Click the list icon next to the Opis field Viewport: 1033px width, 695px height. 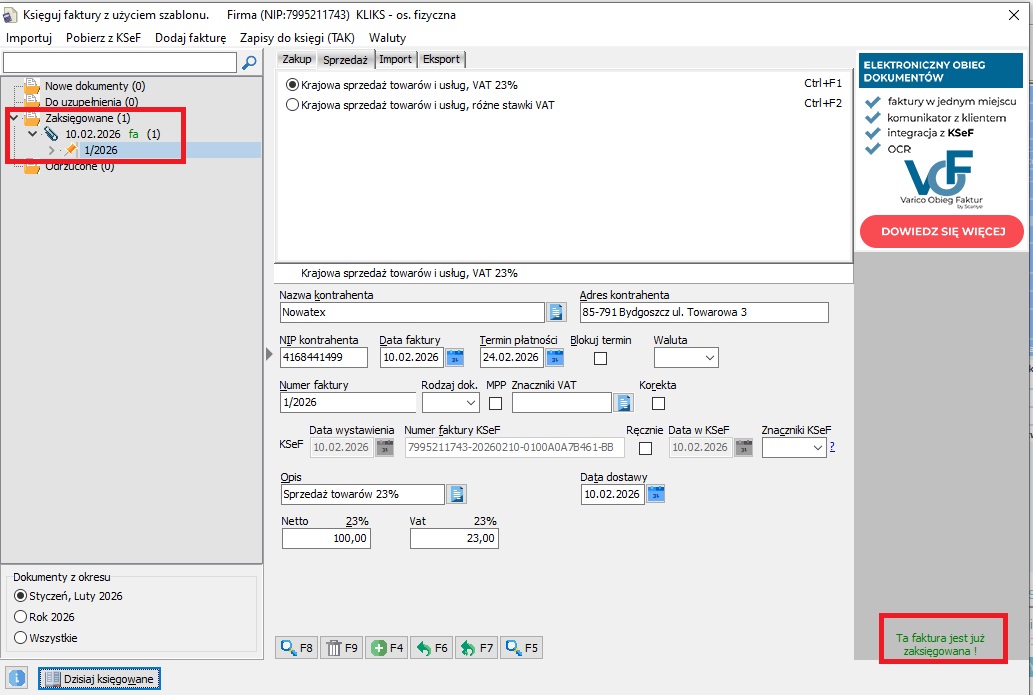(x=457, y=494)
